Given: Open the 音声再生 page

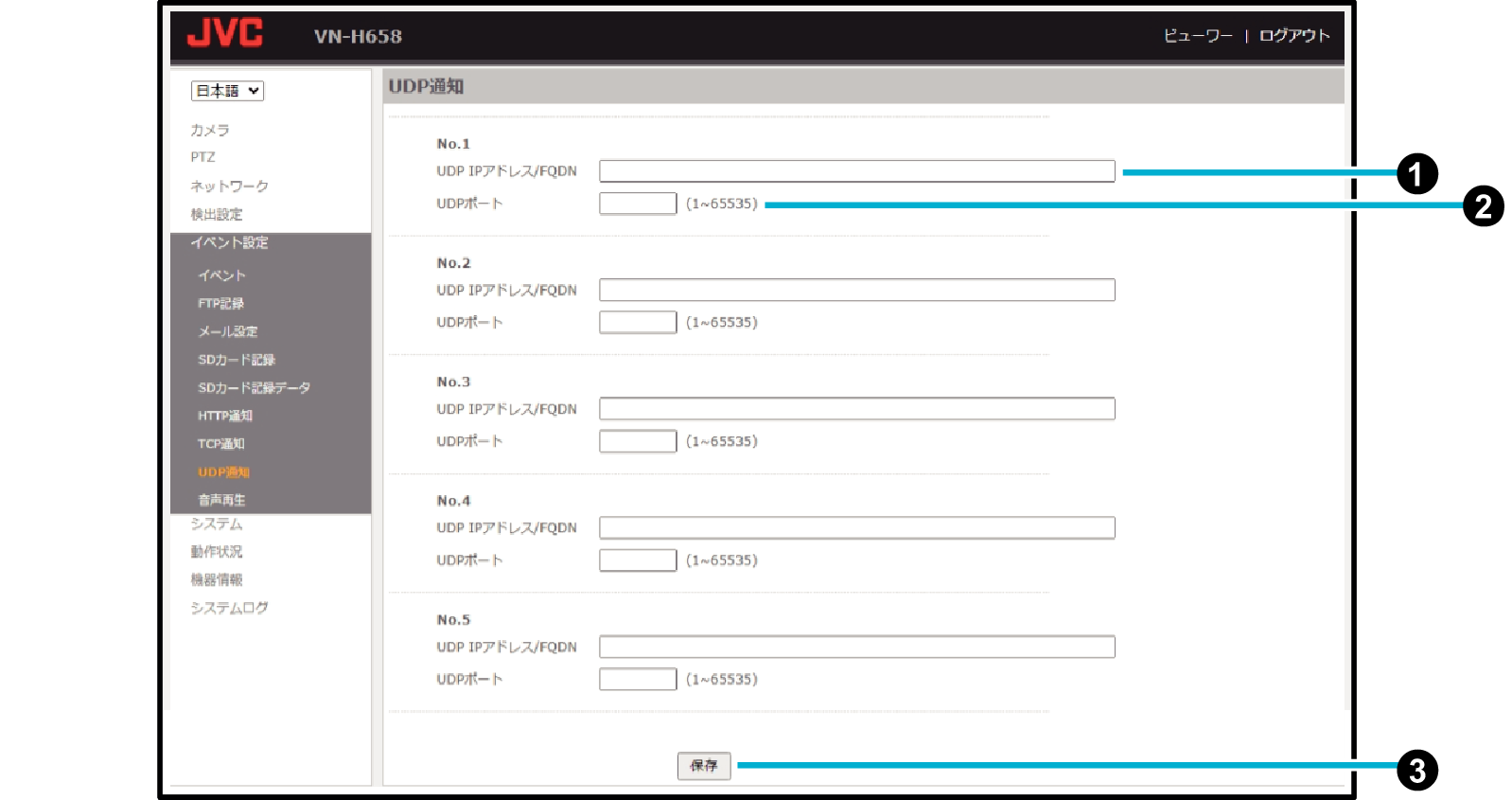Looking at the screenshot, I should click(221, 500).
